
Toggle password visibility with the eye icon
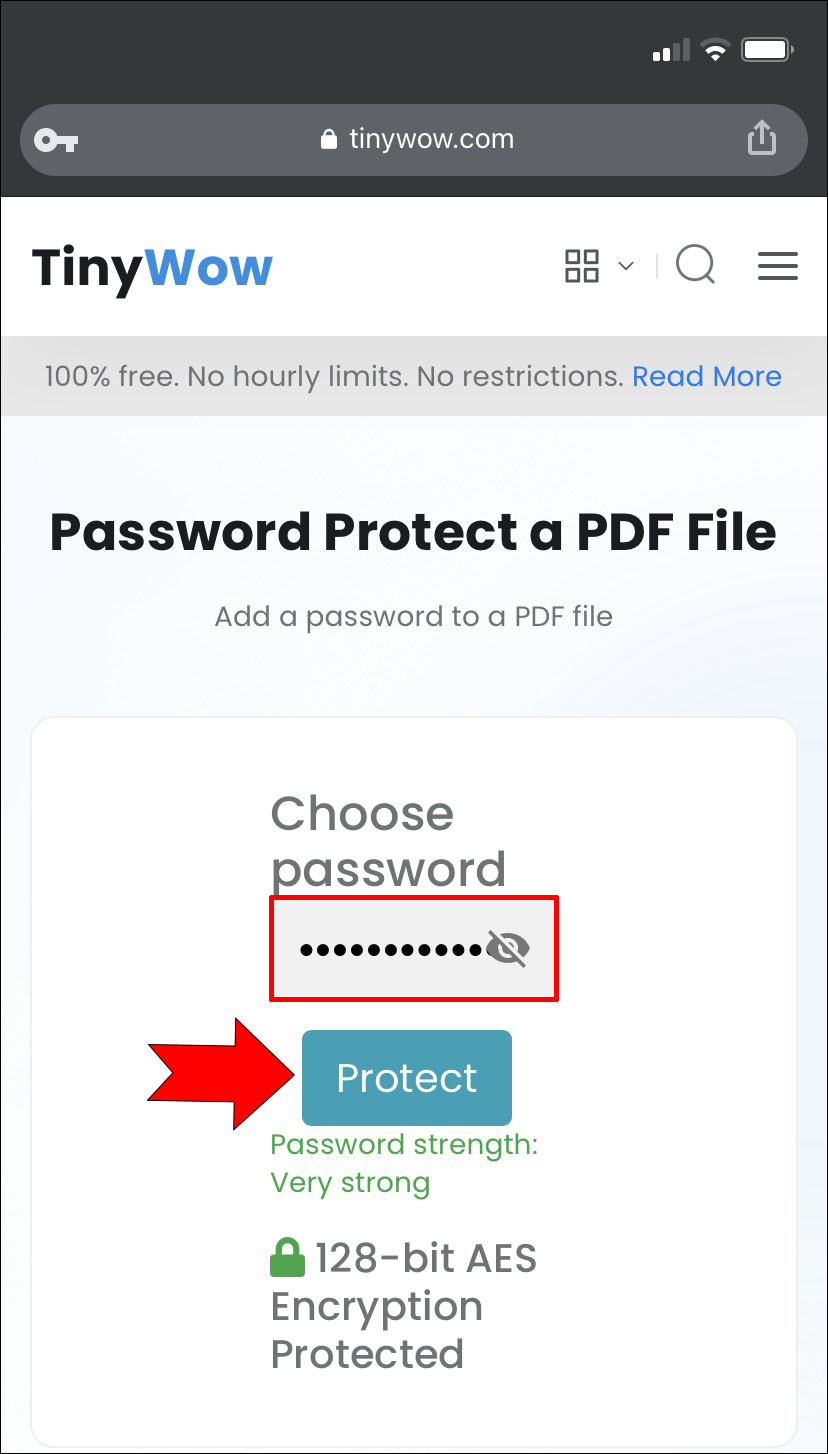pyautogui.click(x=508, y=948)
